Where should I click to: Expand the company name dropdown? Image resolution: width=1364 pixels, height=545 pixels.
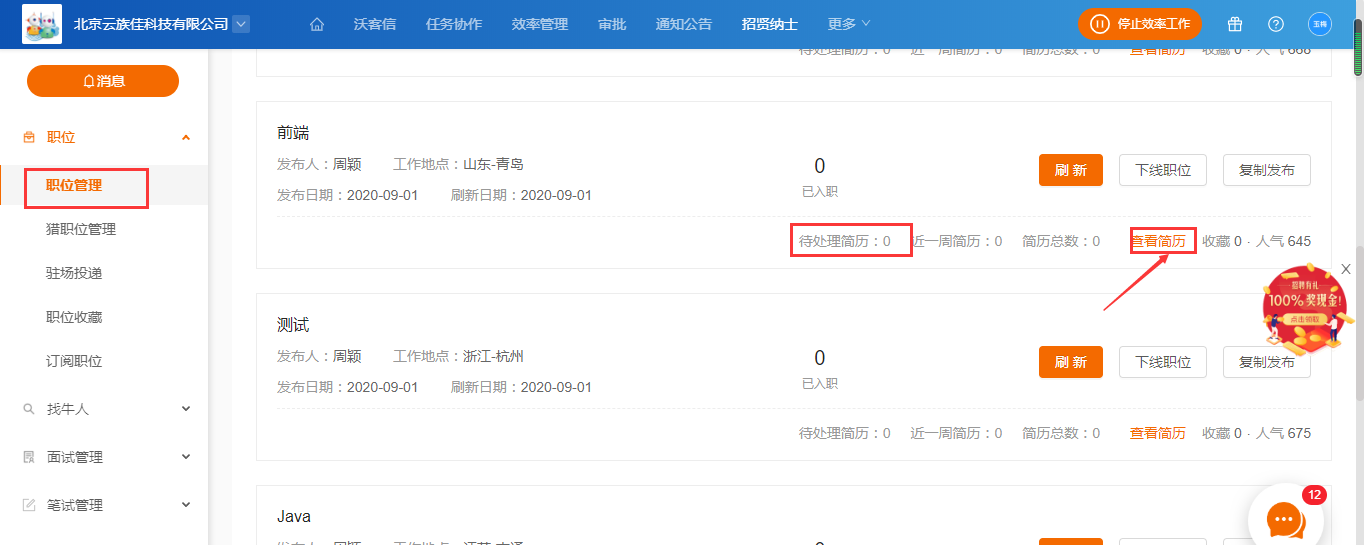click(241, 24)
